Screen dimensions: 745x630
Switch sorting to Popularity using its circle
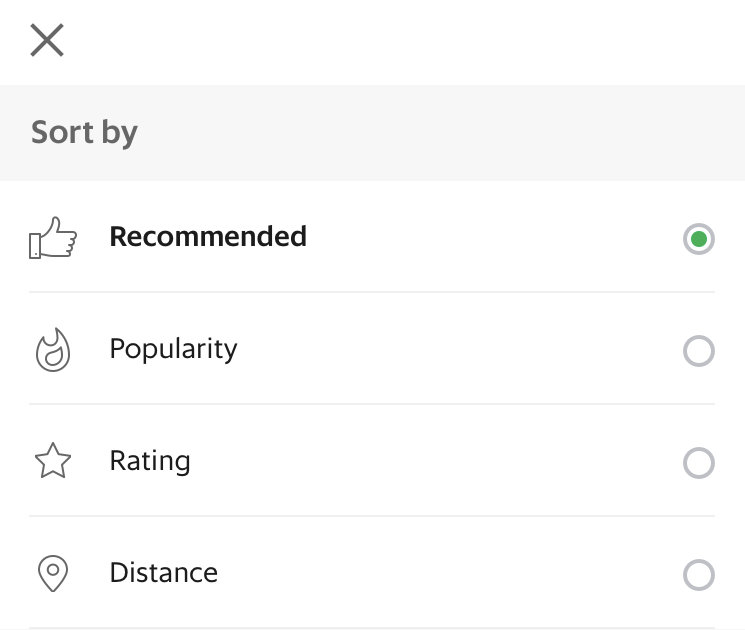pos(698,351)
